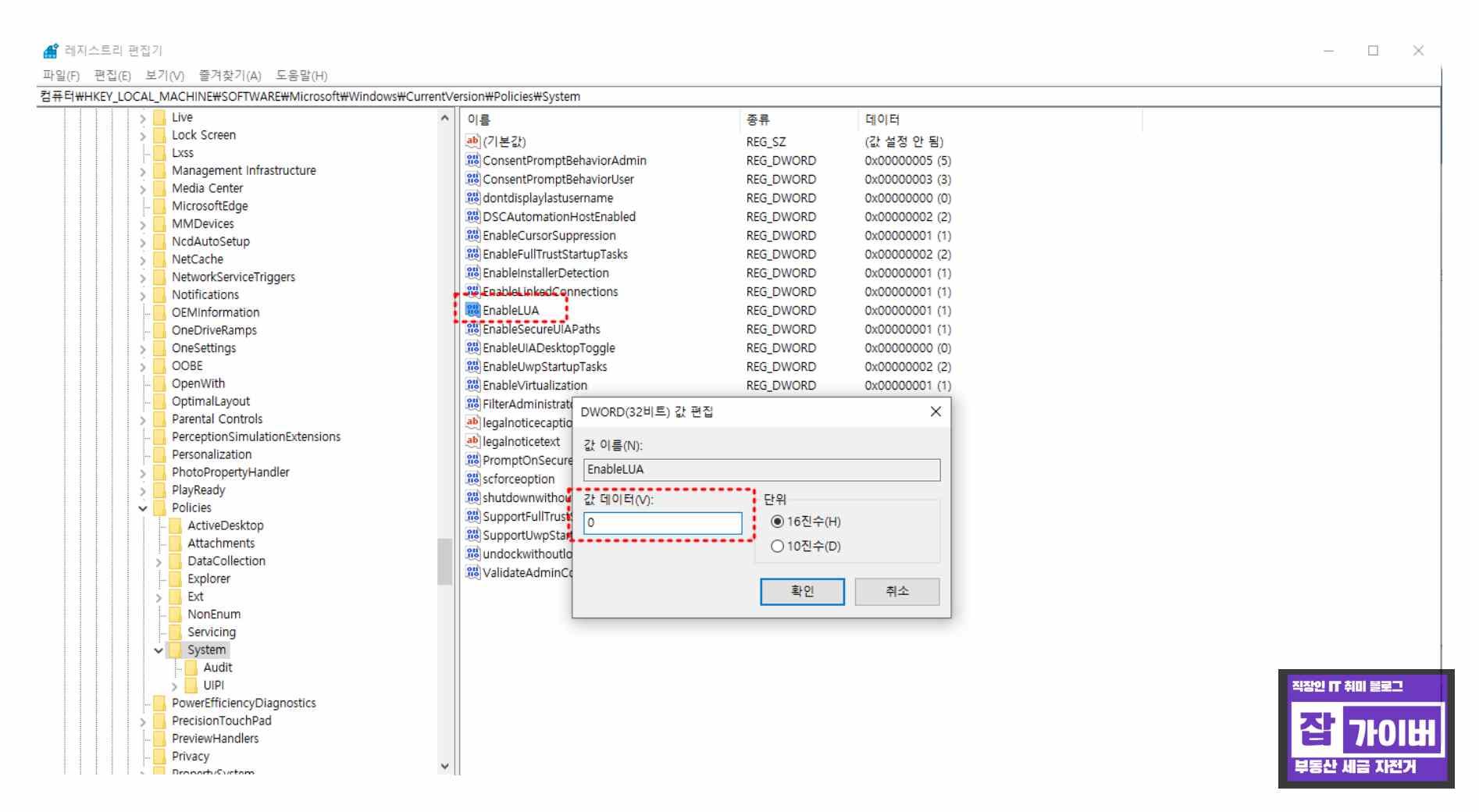
Task: Click the EnableSecureUIAPaths DWORD icon
Action: 472,329
